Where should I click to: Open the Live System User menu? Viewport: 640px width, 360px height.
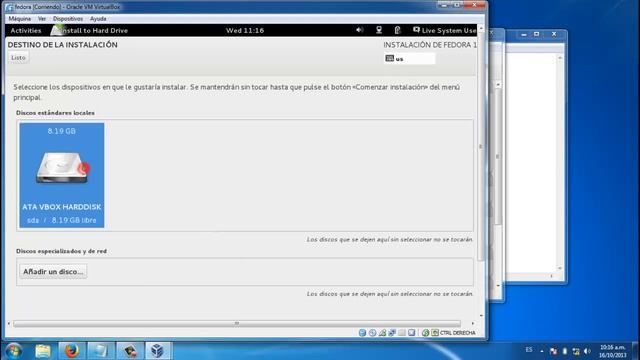[x=444, y=31]
